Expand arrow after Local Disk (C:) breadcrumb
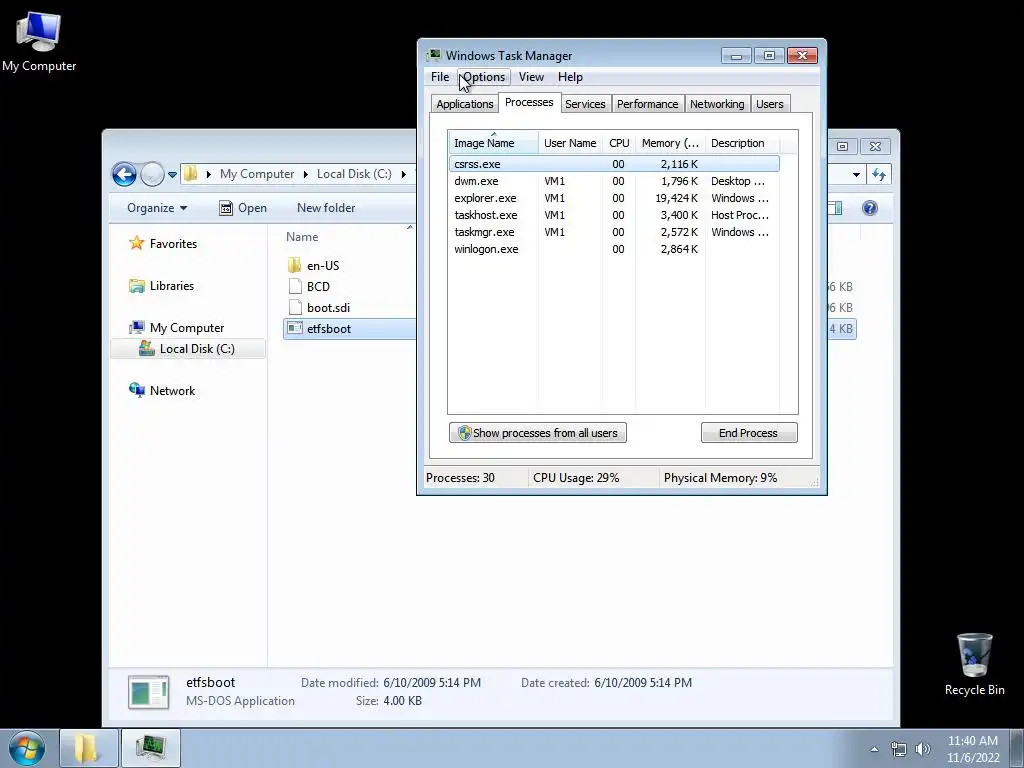The width and height of the screenshot is (1024, 768). point(404,174)
